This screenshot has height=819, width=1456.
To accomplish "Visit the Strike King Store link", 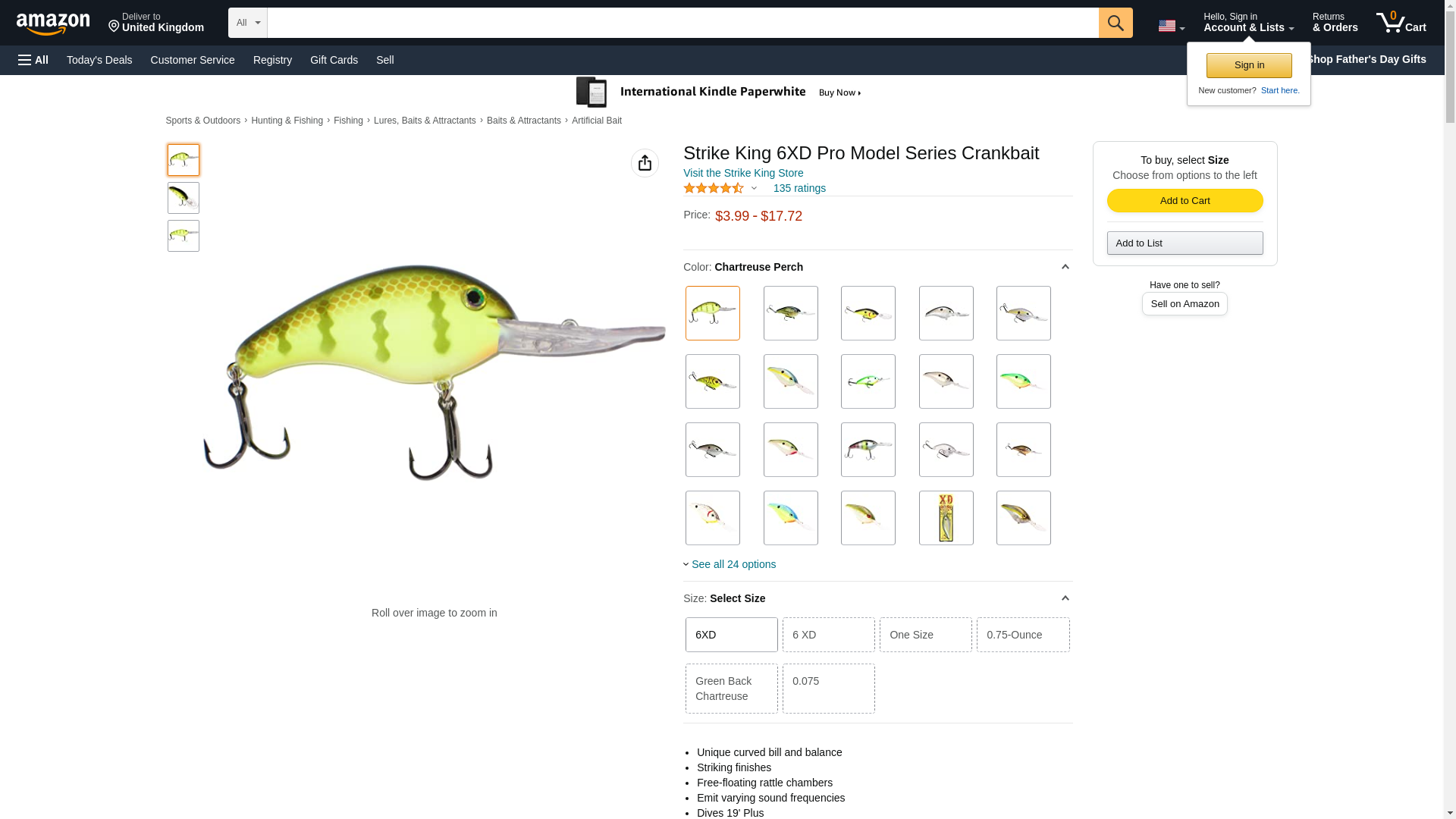I will 743,173.
